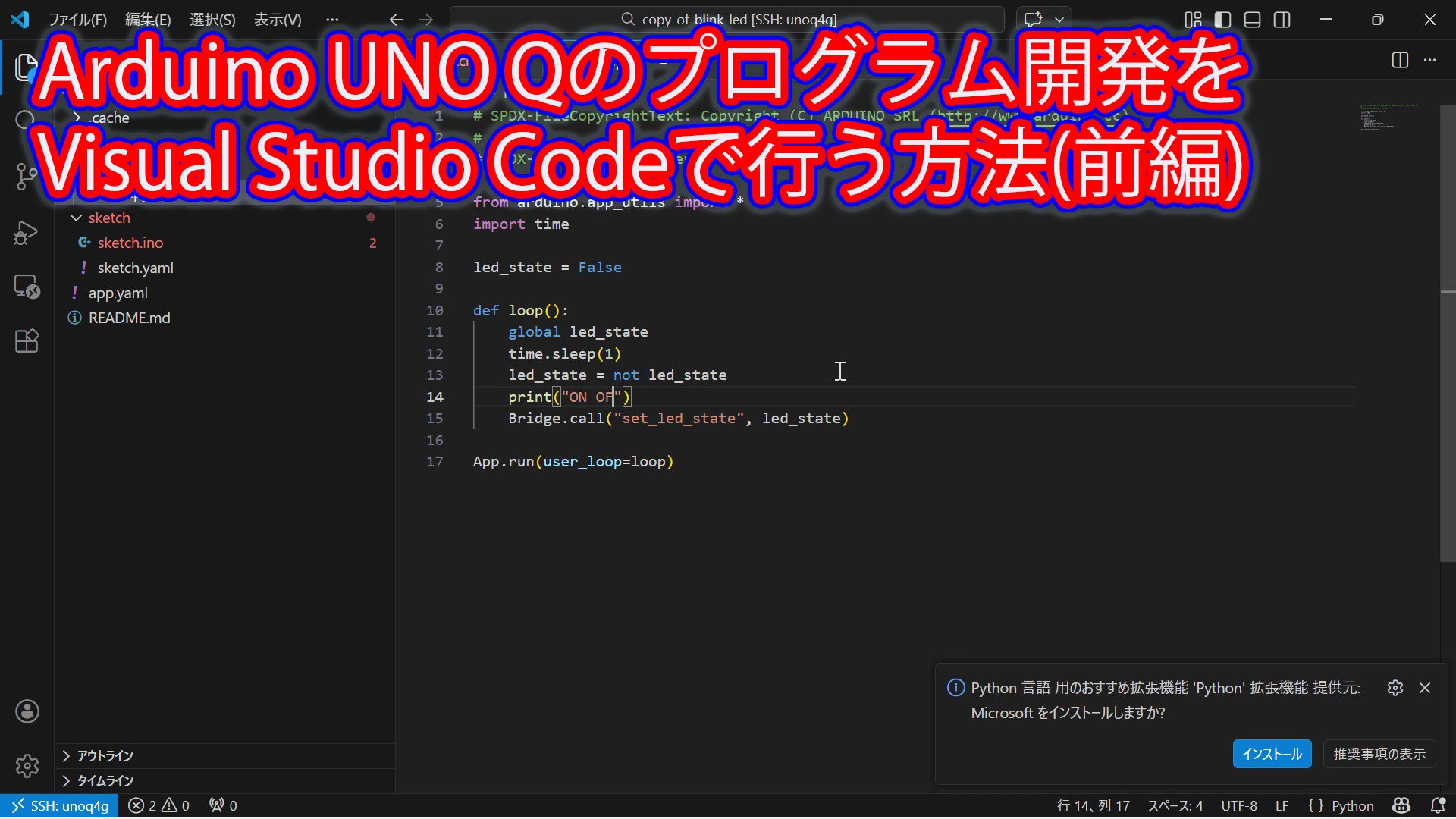This screenshot has height=819, width=1456.
Task: Go to line via 行 14, 列 17
Action: (x=1093, y=805)
